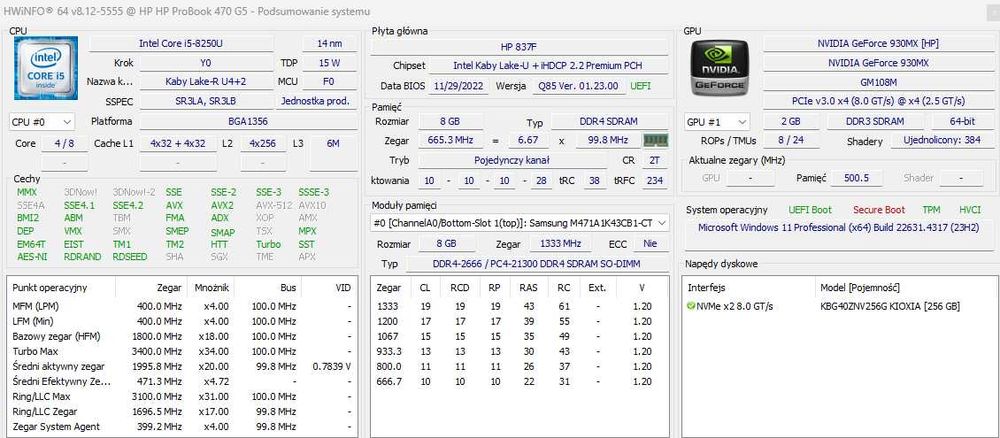Click the 14 nm process value

tap(330, 43)
